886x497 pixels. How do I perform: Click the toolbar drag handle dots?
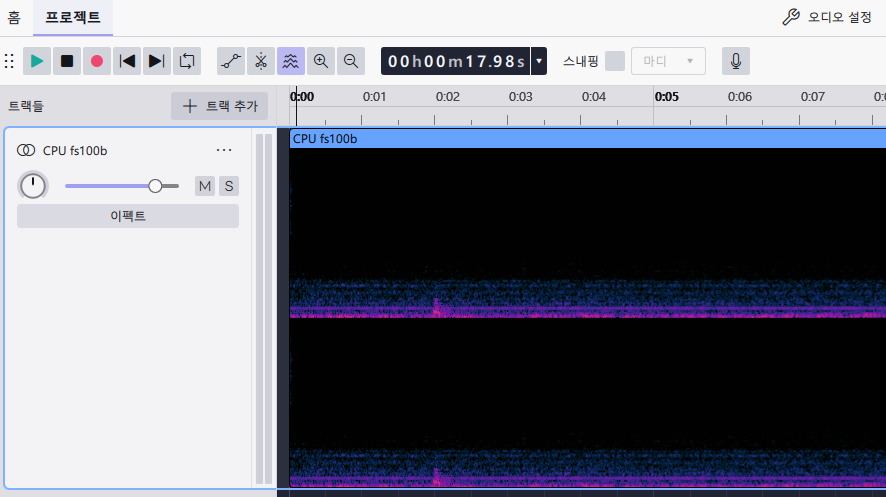point(9,61)
